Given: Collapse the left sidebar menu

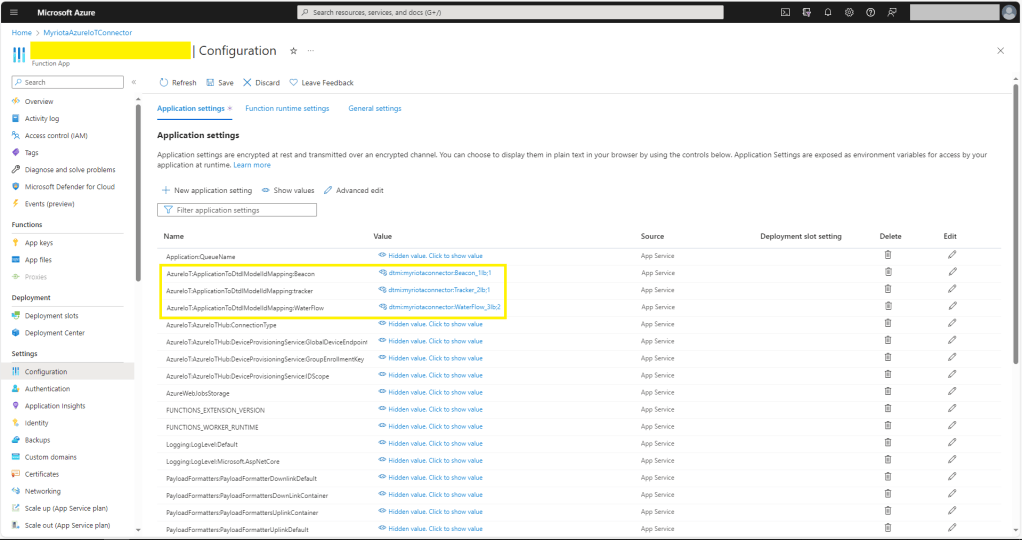Looking at the screenshot, I should (x=134, y=82).
